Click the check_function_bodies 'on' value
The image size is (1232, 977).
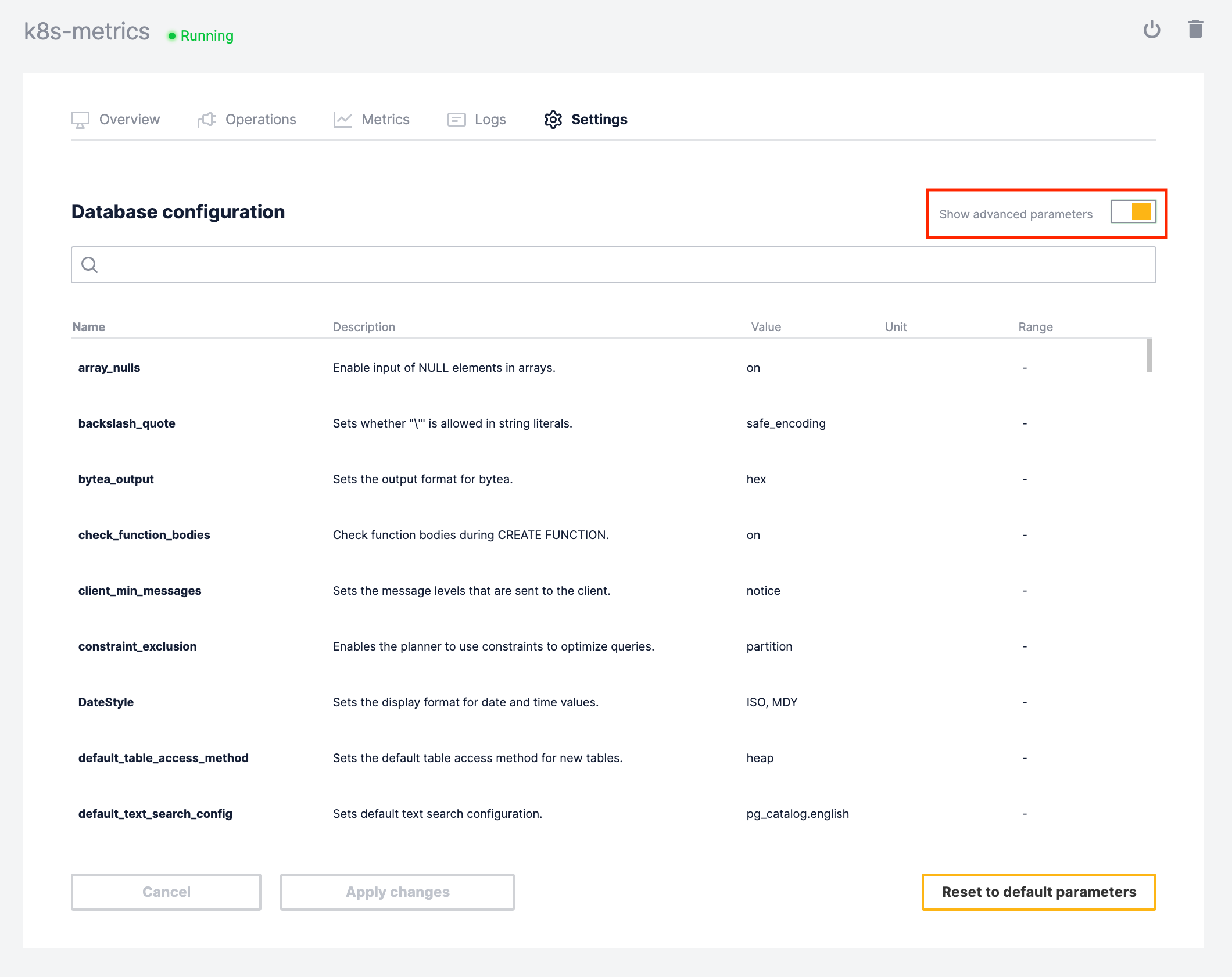tap(753, 535)
